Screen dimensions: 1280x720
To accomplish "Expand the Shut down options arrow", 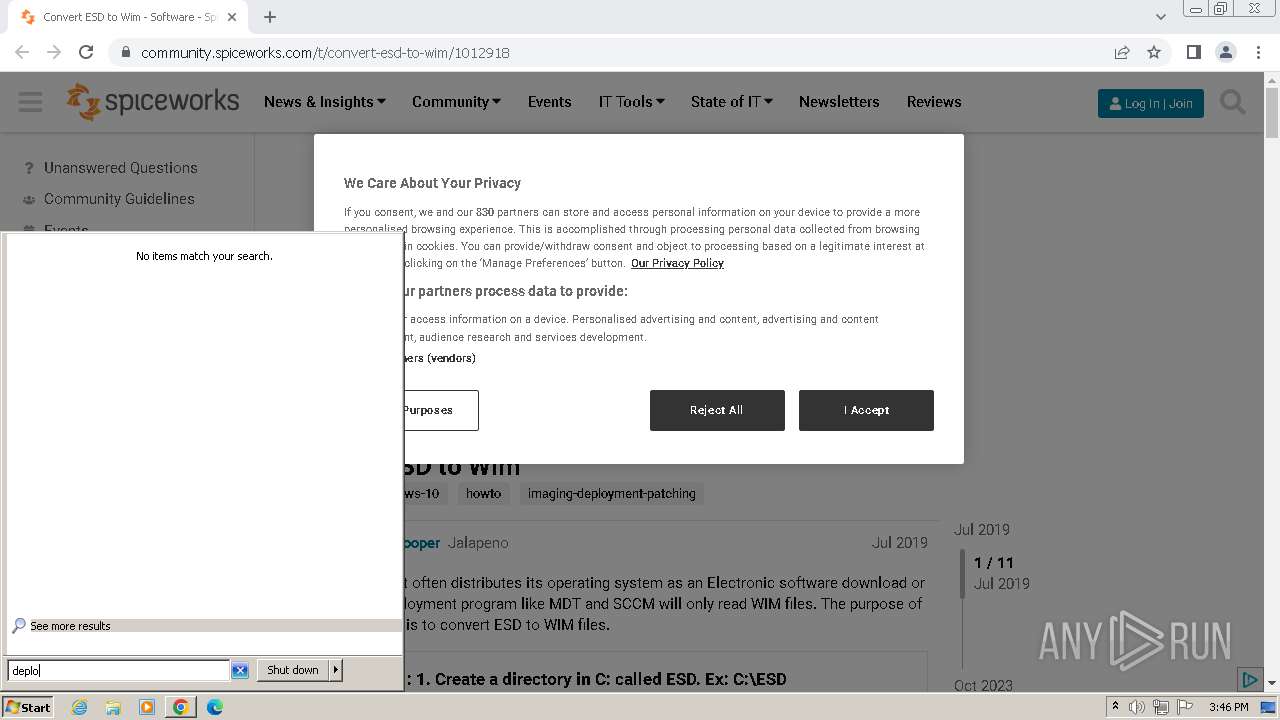I will click(336, 670).
